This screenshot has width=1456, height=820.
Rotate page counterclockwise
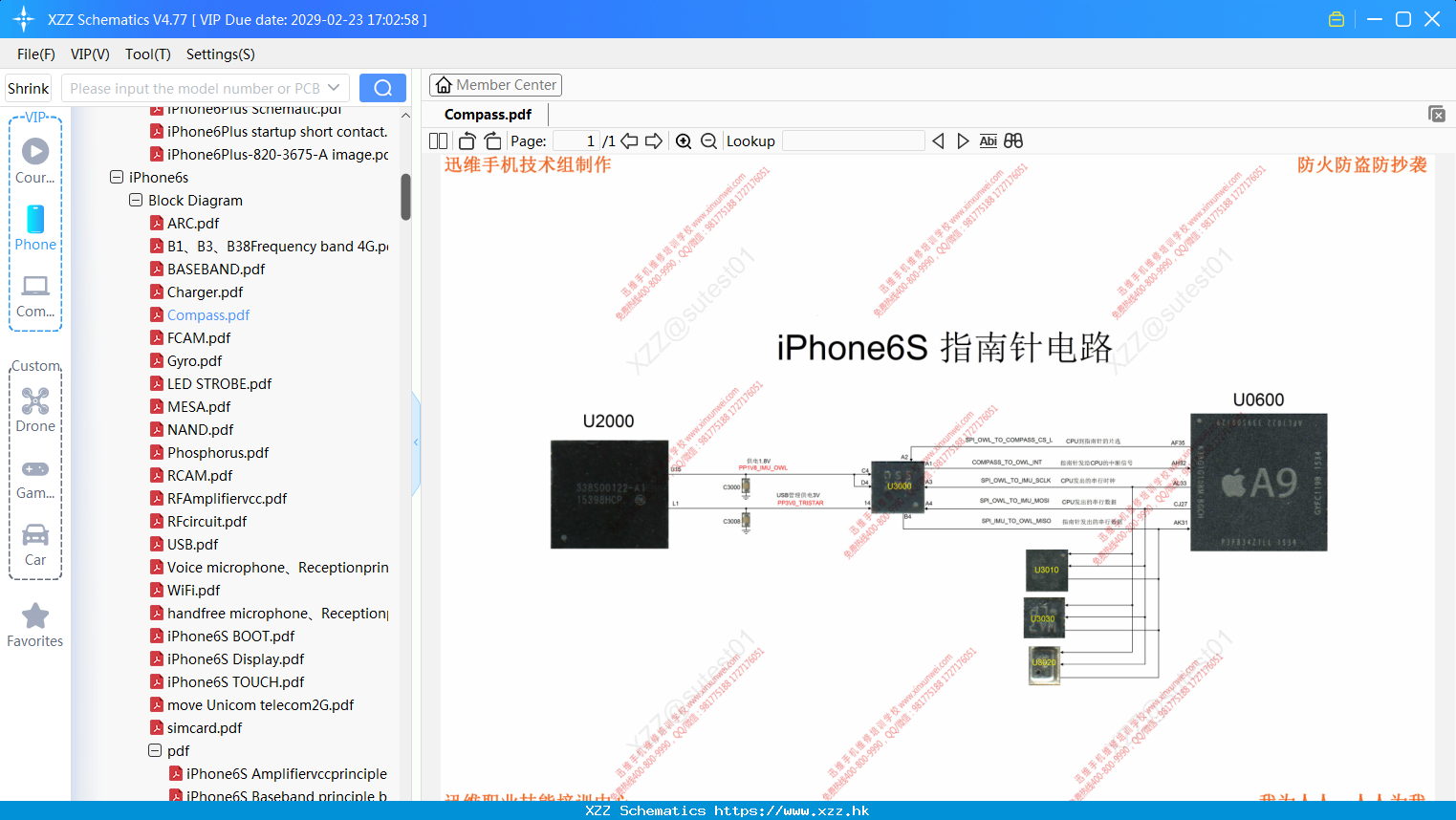click(x=467, y=140)
